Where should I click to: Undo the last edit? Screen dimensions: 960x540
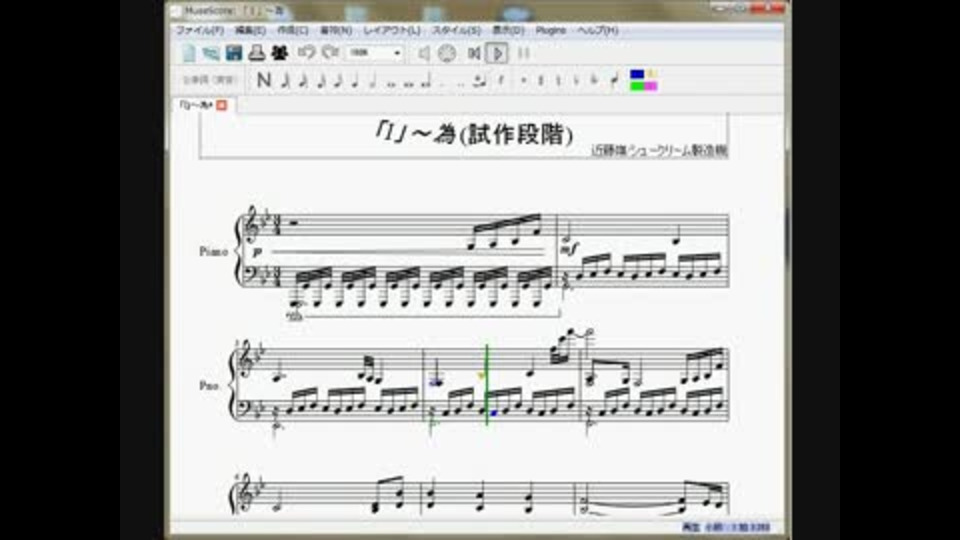click(307, 53)
